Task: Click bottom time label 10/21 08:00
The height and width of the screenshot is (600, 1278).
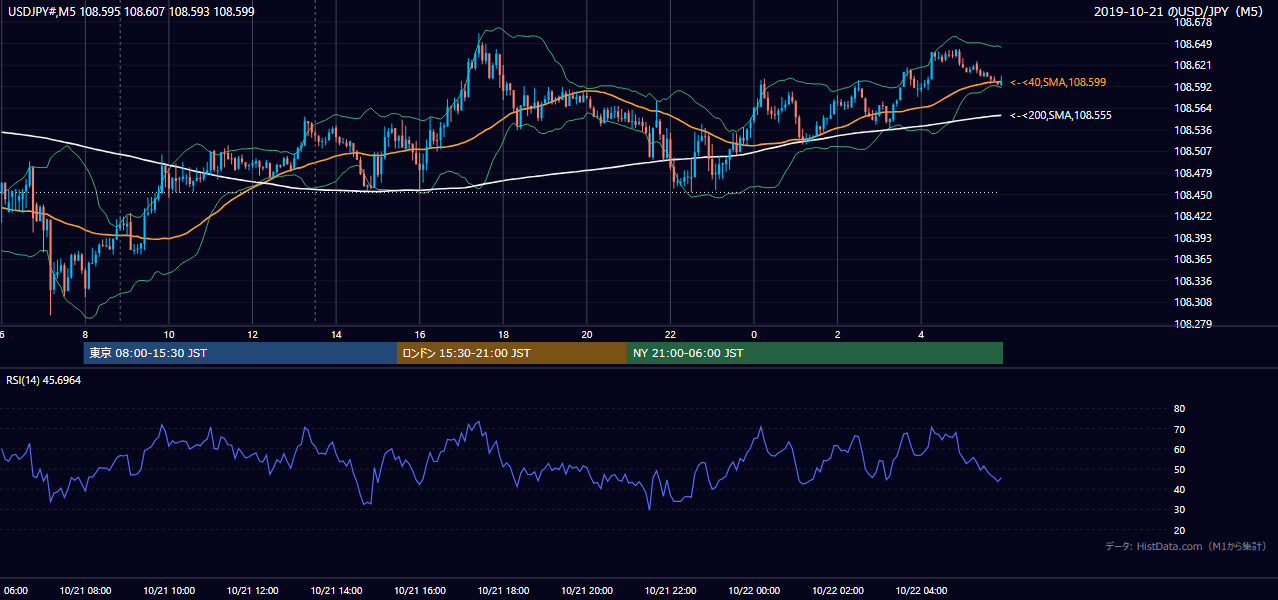Action: click(85, 590)
